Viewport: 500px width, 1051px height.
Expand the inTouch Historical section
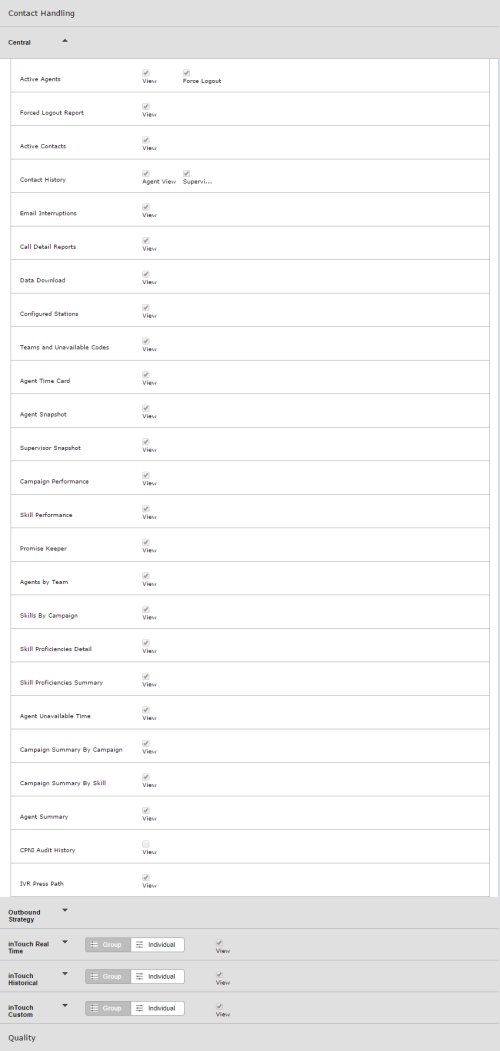[65, 973]
